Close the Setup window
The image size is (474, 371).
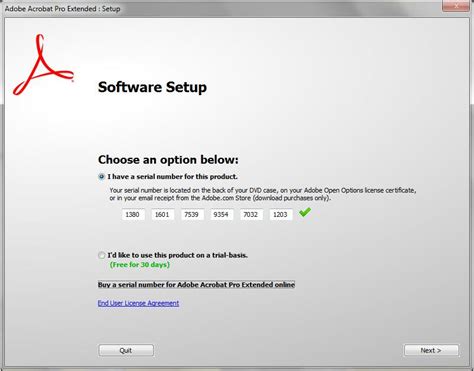[455, 6]
